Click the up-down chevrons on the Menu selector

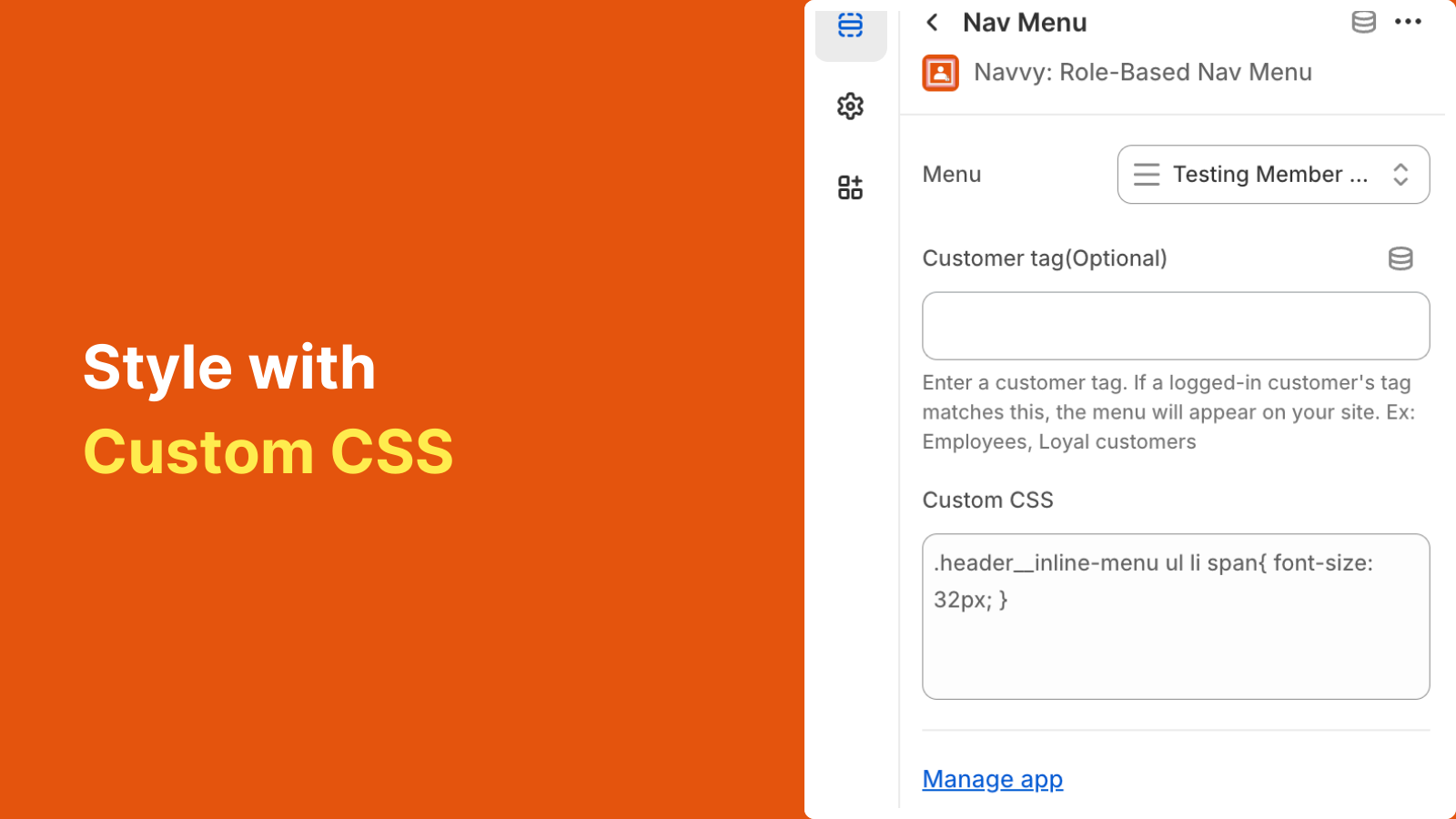[1400, 175]
